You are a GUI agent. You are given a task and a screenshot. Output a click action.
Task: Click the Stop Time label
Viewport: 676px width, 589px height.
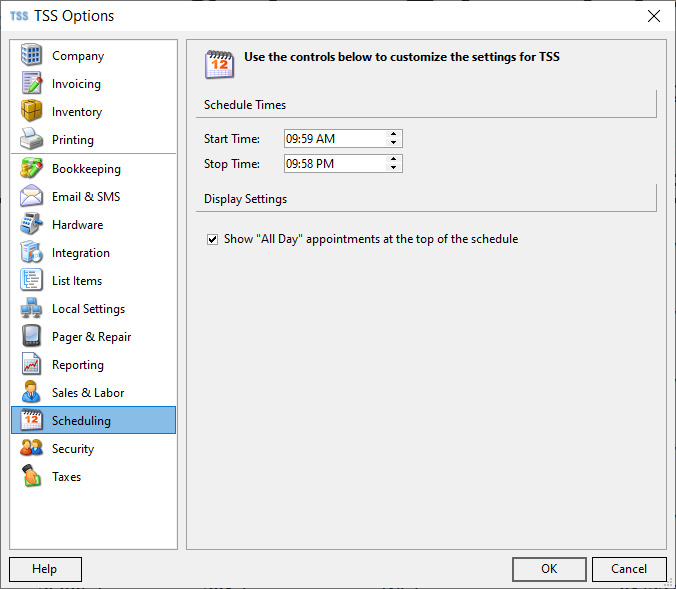coord(232,163)
